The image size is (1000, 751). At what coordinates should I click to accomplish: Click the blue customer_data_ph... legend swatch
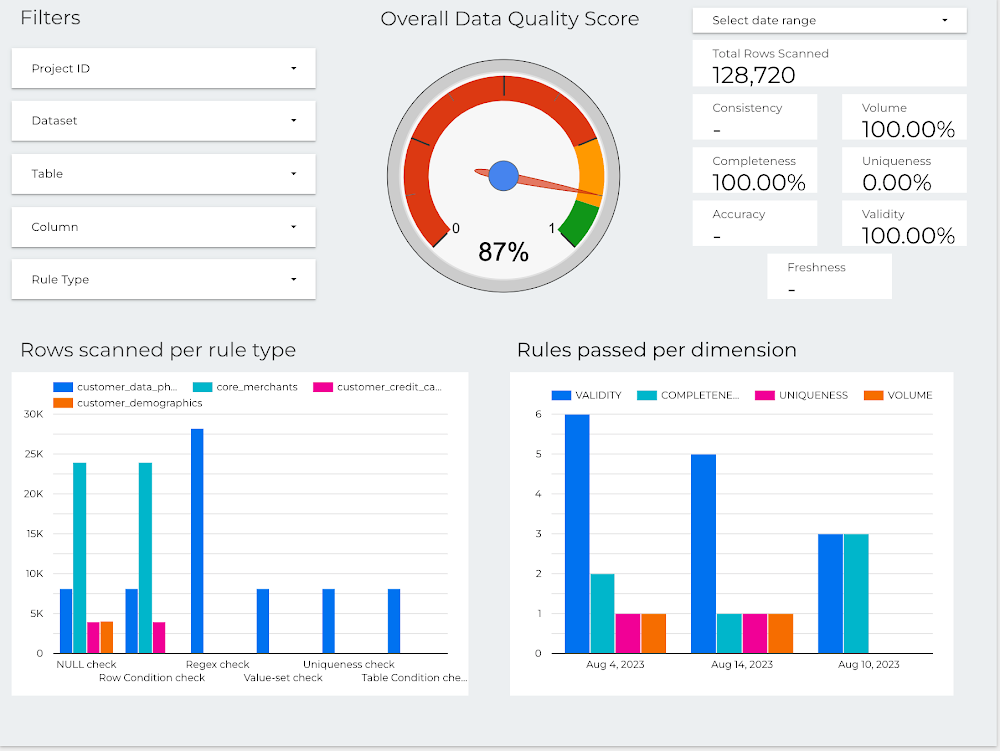[x=62, y=387]
